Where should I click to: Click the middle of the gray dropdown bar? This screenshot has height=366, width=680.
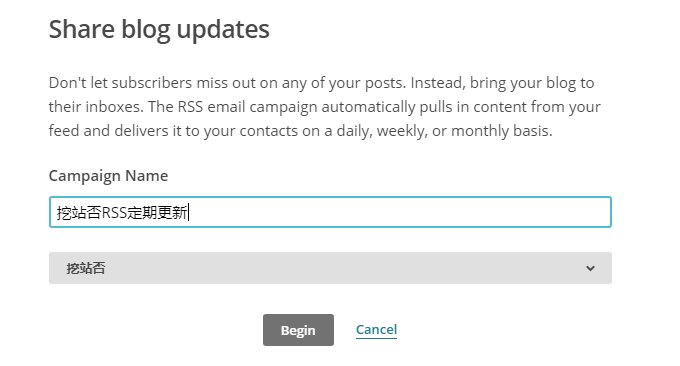[330, 268]
